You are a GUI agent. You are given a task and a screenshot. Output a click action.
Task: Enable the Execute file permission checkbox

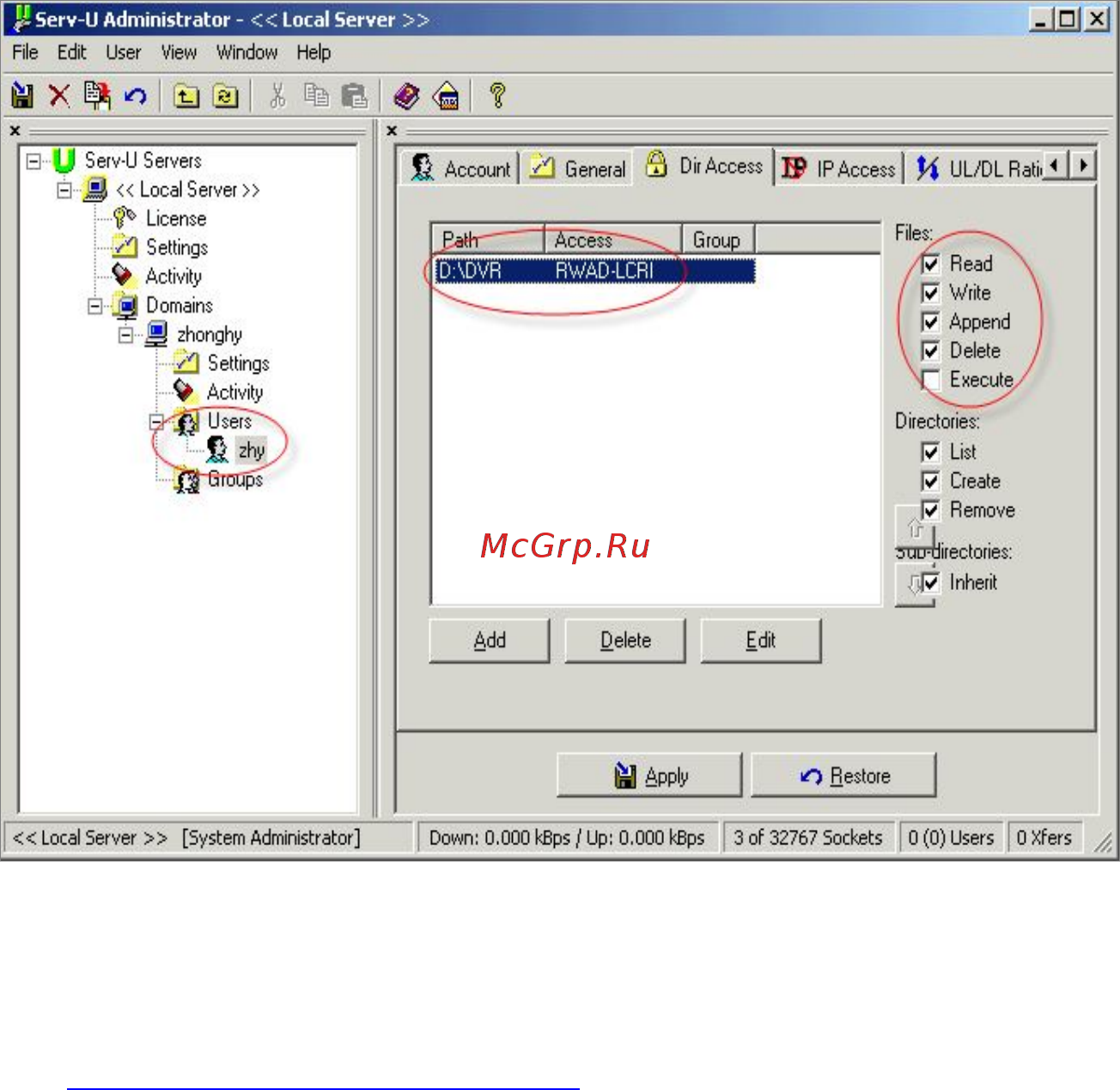(x=930, y=380)
